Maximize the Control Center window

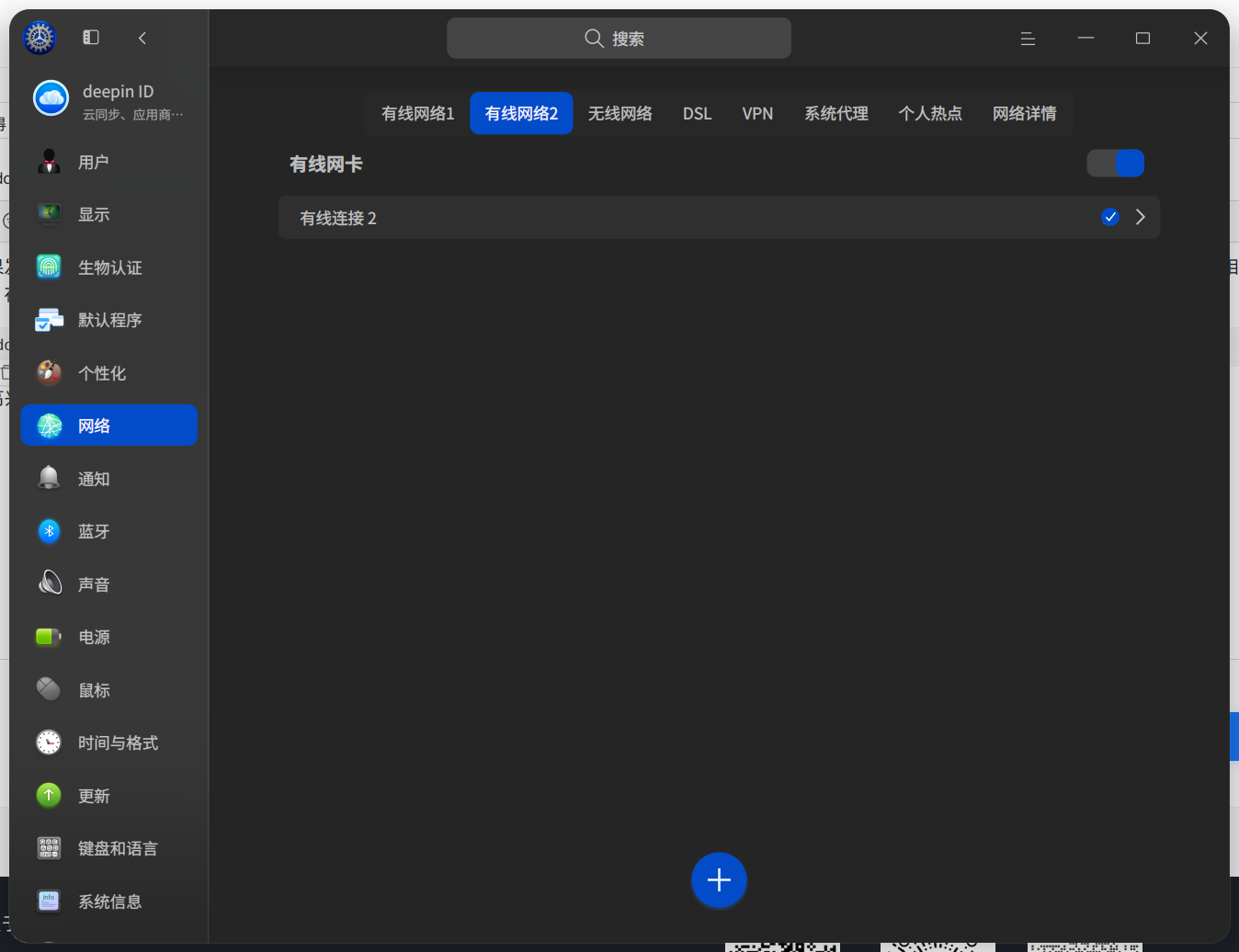pos(1143,38)
